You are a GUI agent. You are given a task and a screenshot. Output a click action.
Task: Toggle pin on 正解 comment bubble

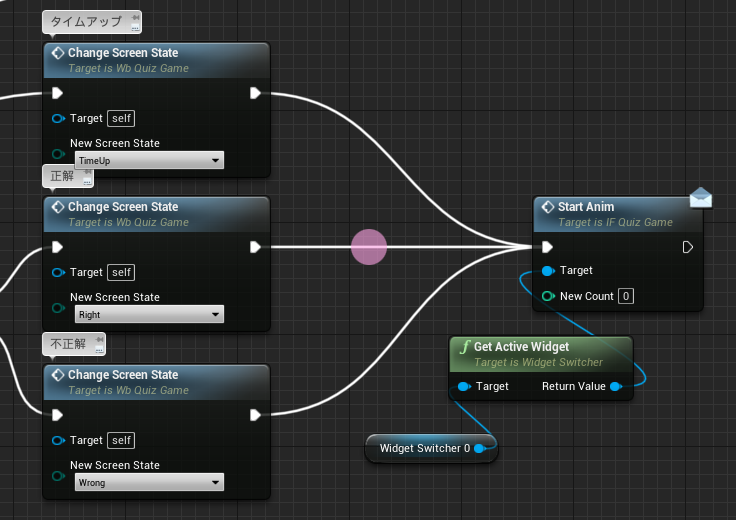pyautogui.click(x=88, y=171)
